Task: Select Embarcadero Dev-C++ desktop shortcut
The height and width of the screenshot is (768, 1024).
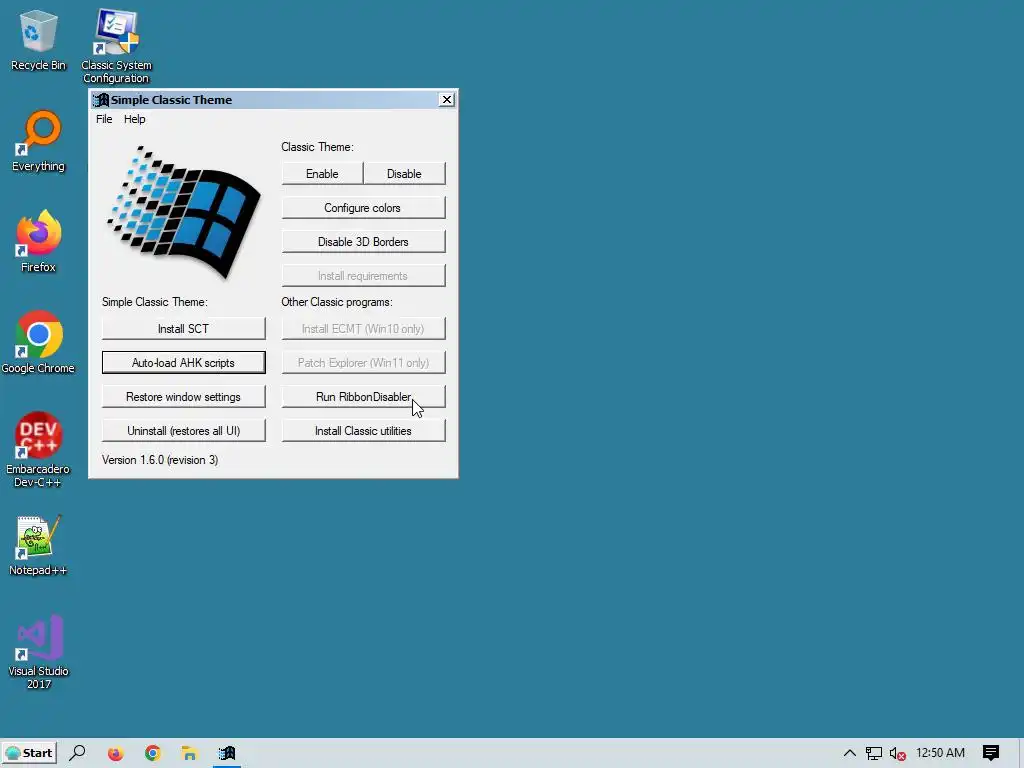Action: [38, 449]
